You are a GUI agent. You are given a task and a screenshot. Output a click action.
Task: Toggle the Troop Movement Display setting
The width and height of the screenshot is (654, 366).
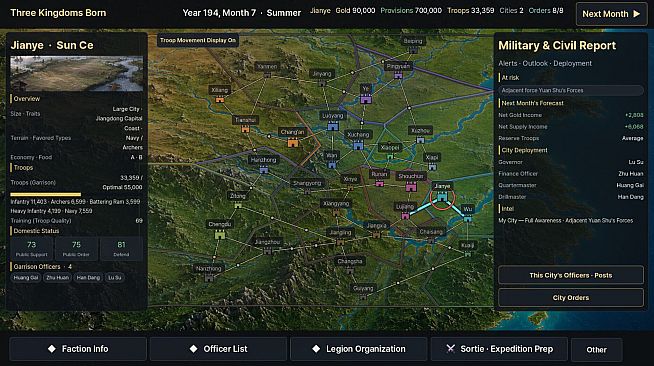(198, 40)
